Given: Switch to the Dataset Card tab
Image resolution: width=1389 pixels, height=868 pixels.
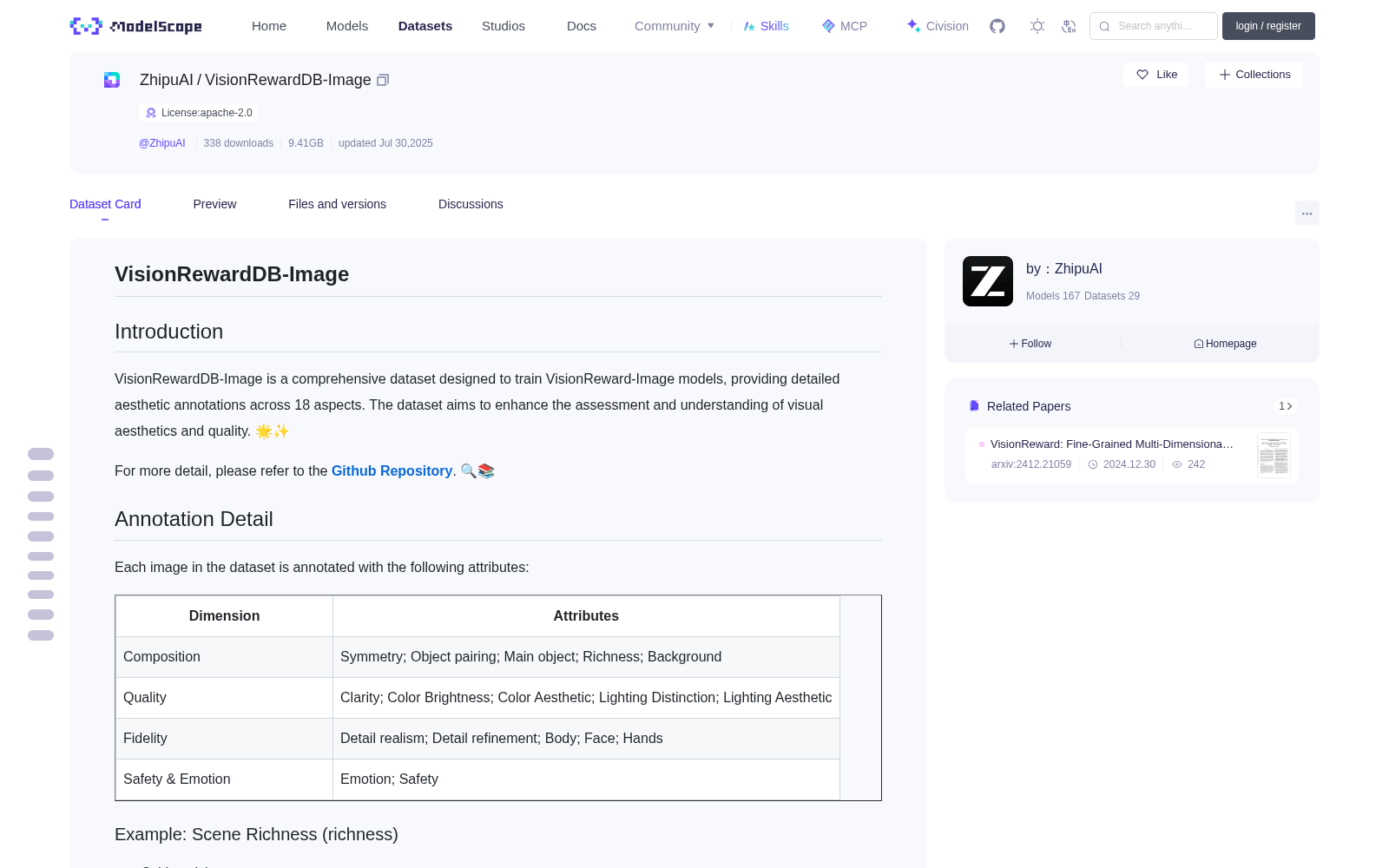Looking at the screenshot, I should point(105,204).
